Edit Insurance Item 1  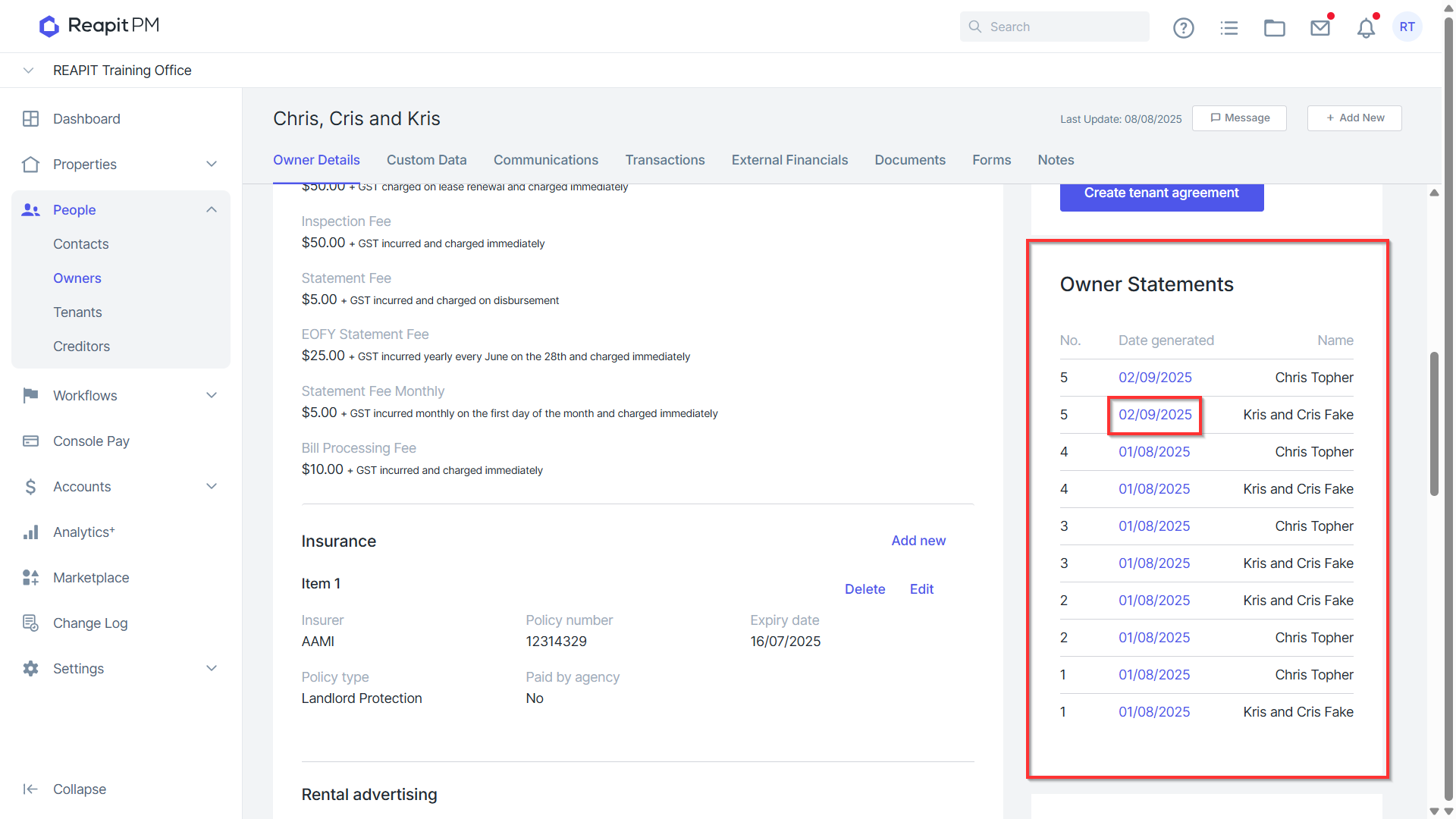coord(921,589)
